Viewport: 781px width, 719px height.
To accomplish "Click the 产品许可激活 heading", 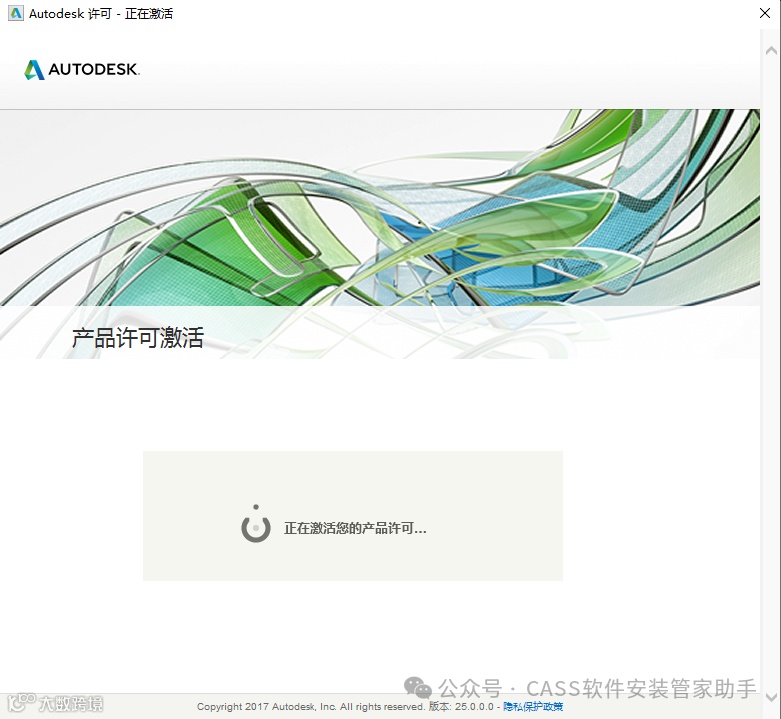I will pyautogui.click(x=138, y=338).
